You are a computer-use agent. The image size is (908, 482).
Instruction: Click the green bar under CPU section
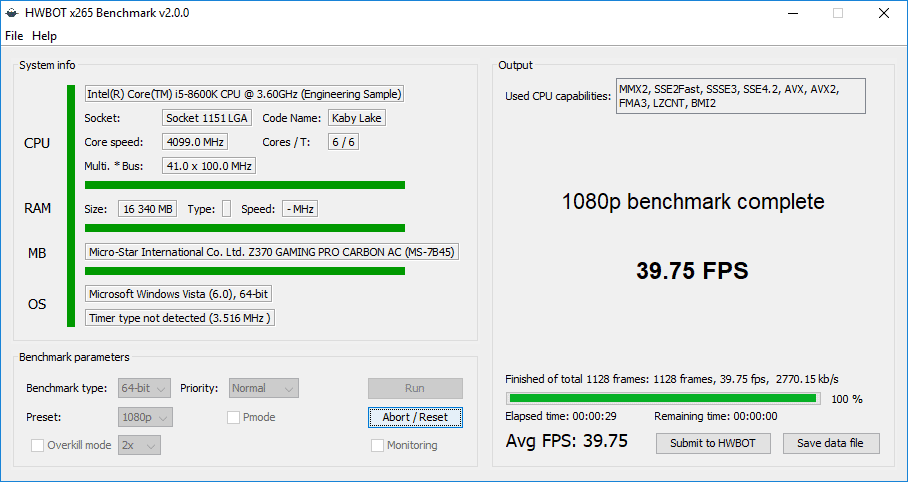point(245,185)
